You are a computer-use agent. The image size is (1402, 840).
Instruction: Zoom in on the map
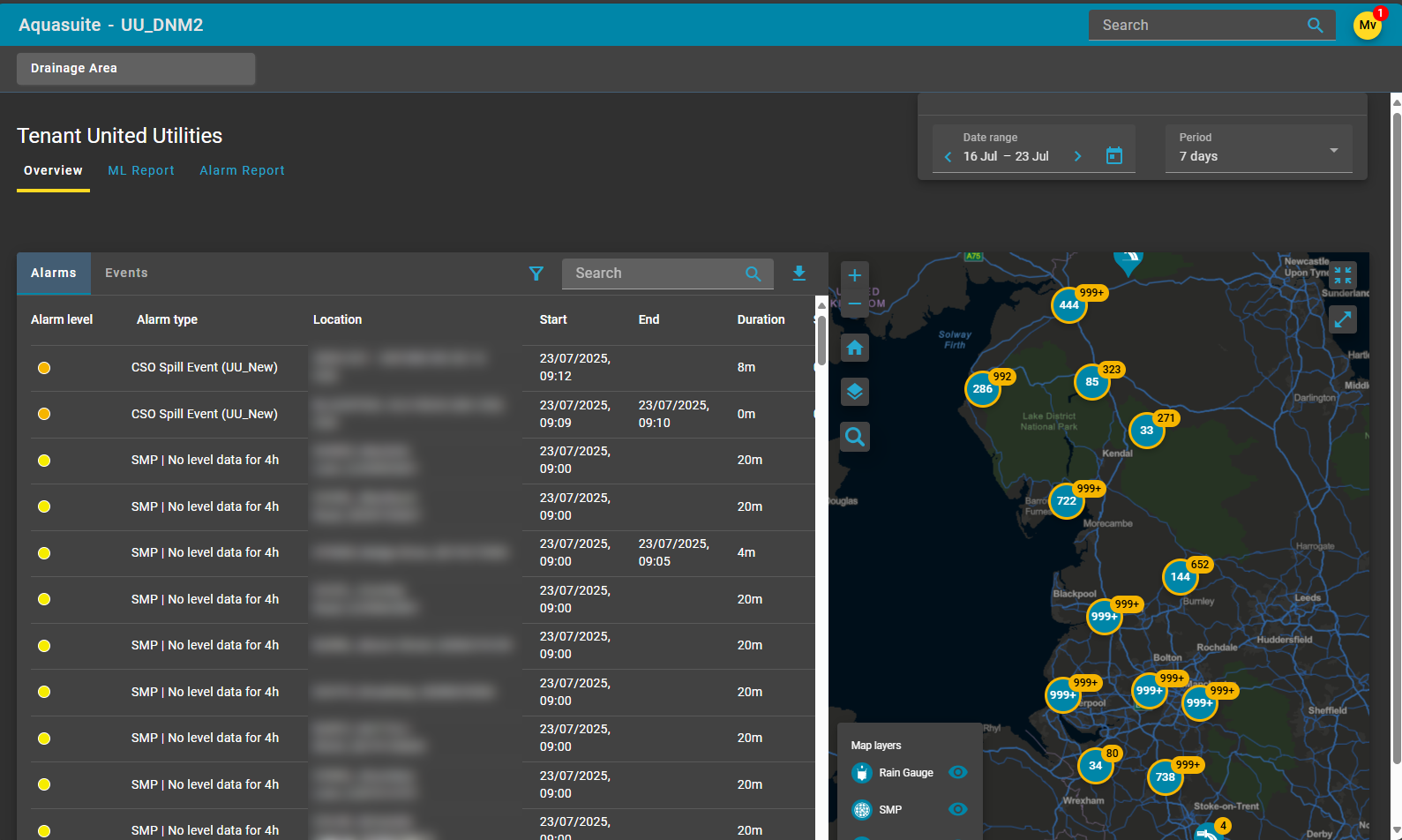pos(854,275)
